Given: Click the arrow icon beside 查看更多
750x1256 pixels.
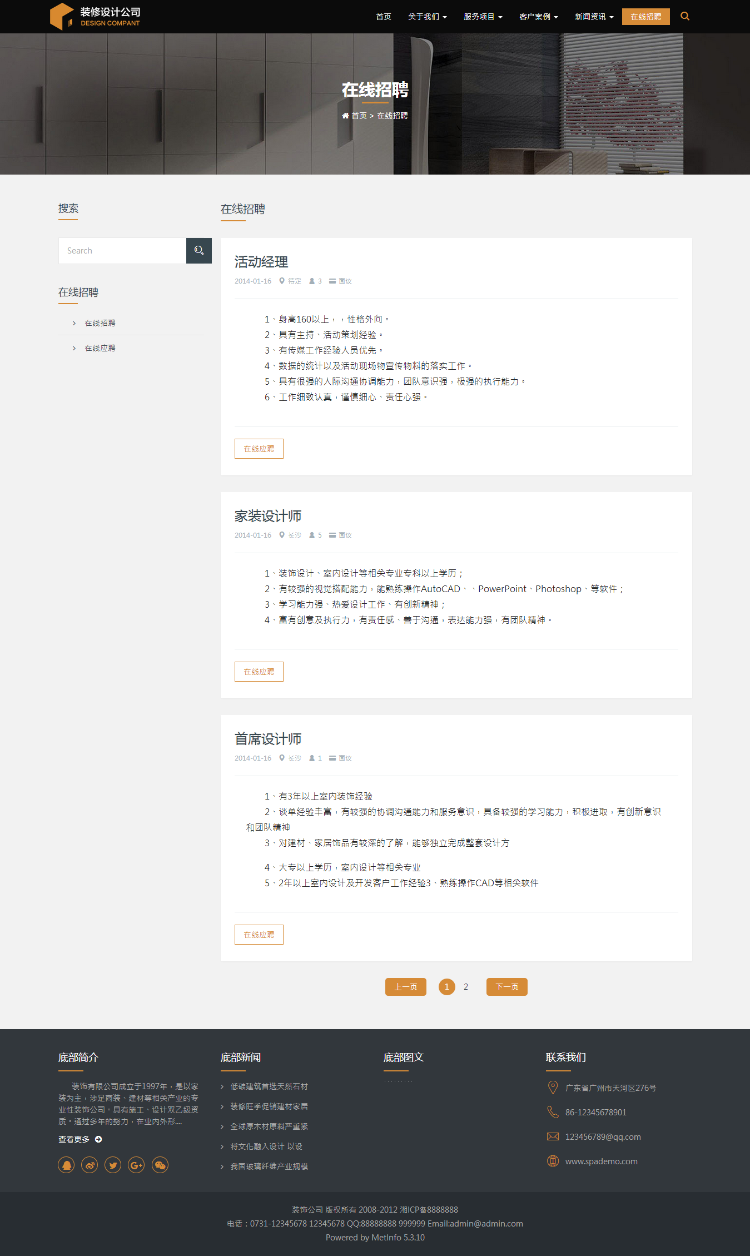Looking at the screenshot, I should 98,1139.
